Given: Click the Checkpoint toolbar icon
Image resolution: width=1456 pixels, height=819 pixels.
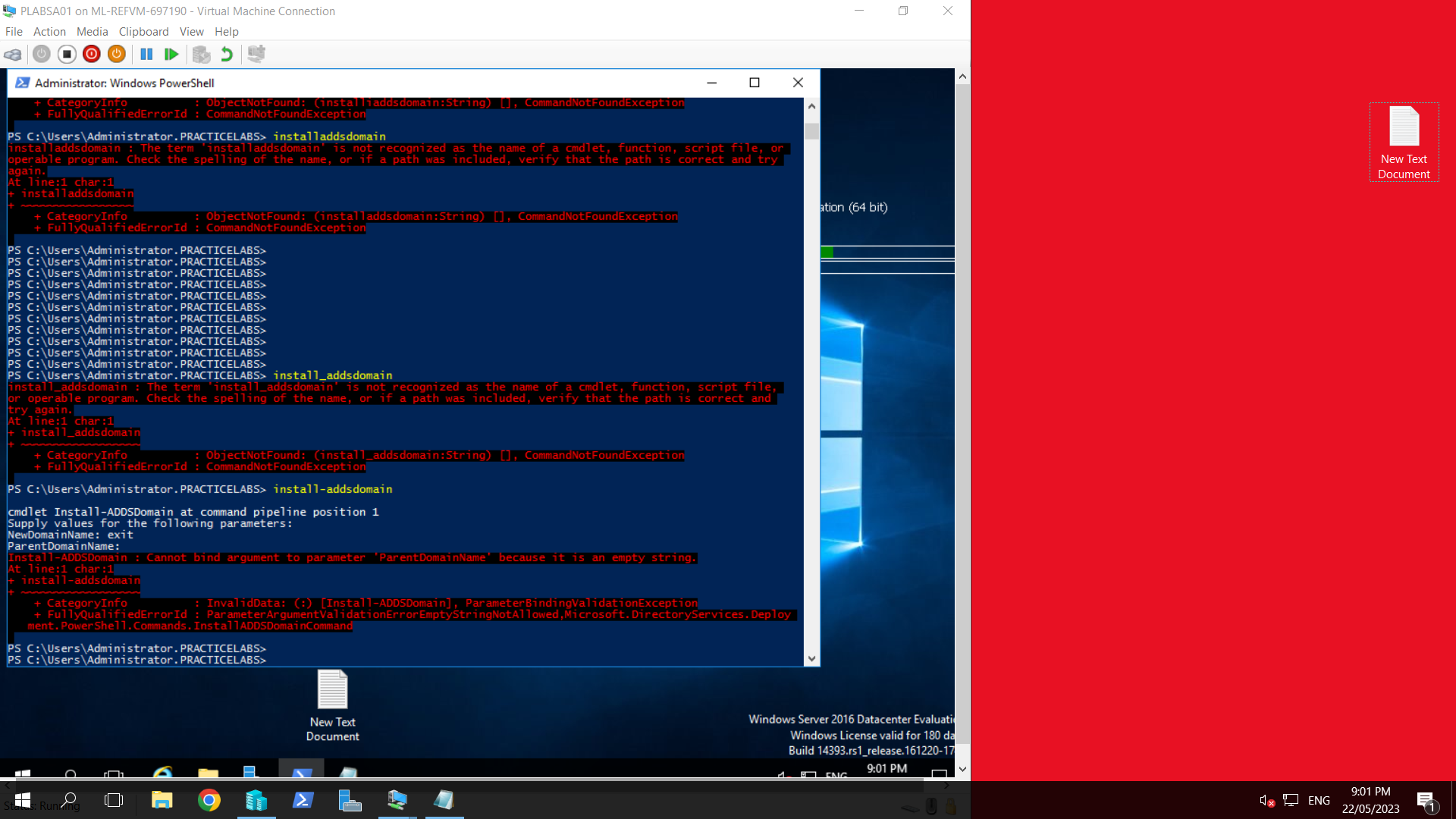Looking at the screenshot, I should pyautogui.click(x=201, y=55).
